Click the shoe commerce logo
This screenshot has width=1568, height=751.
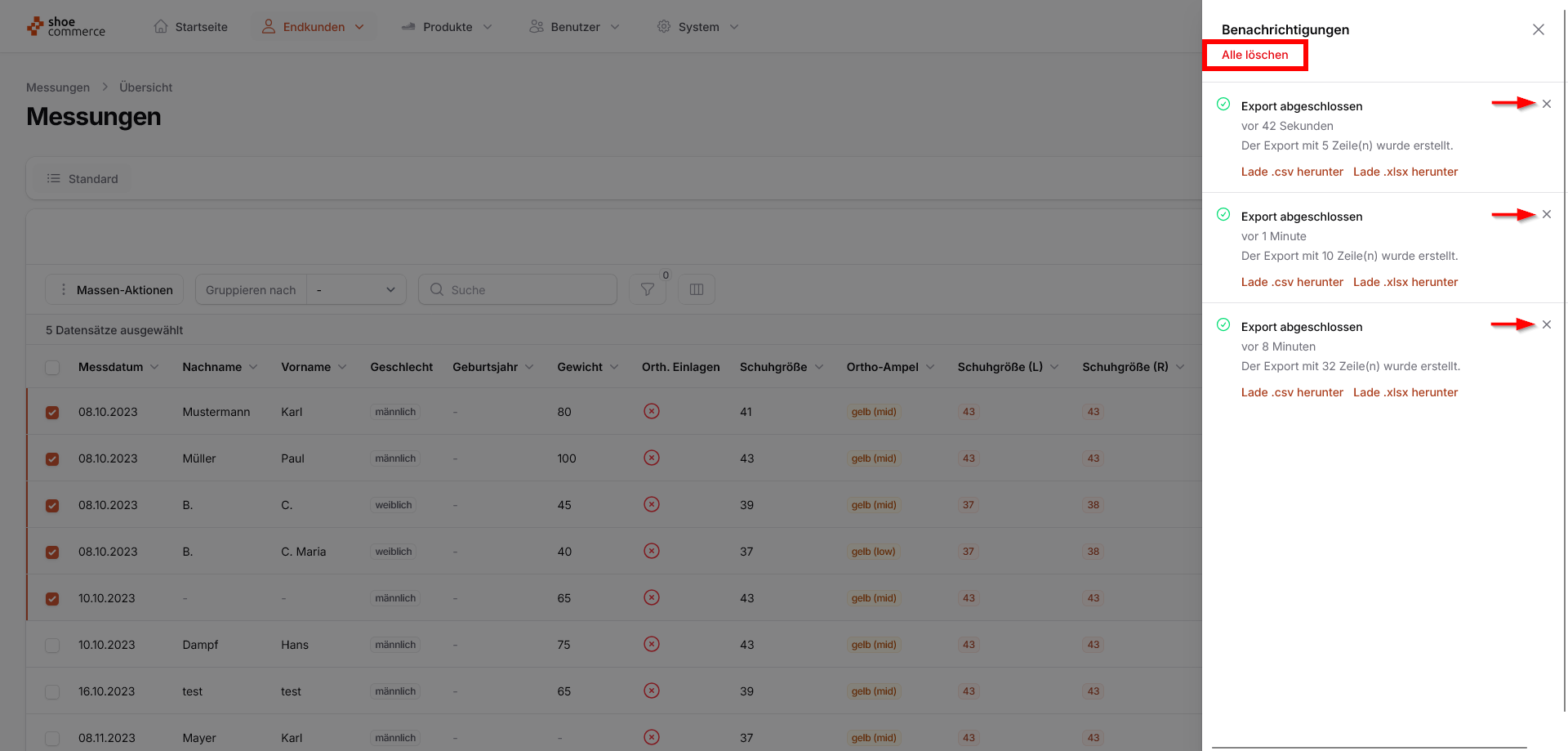pos(66,27)
